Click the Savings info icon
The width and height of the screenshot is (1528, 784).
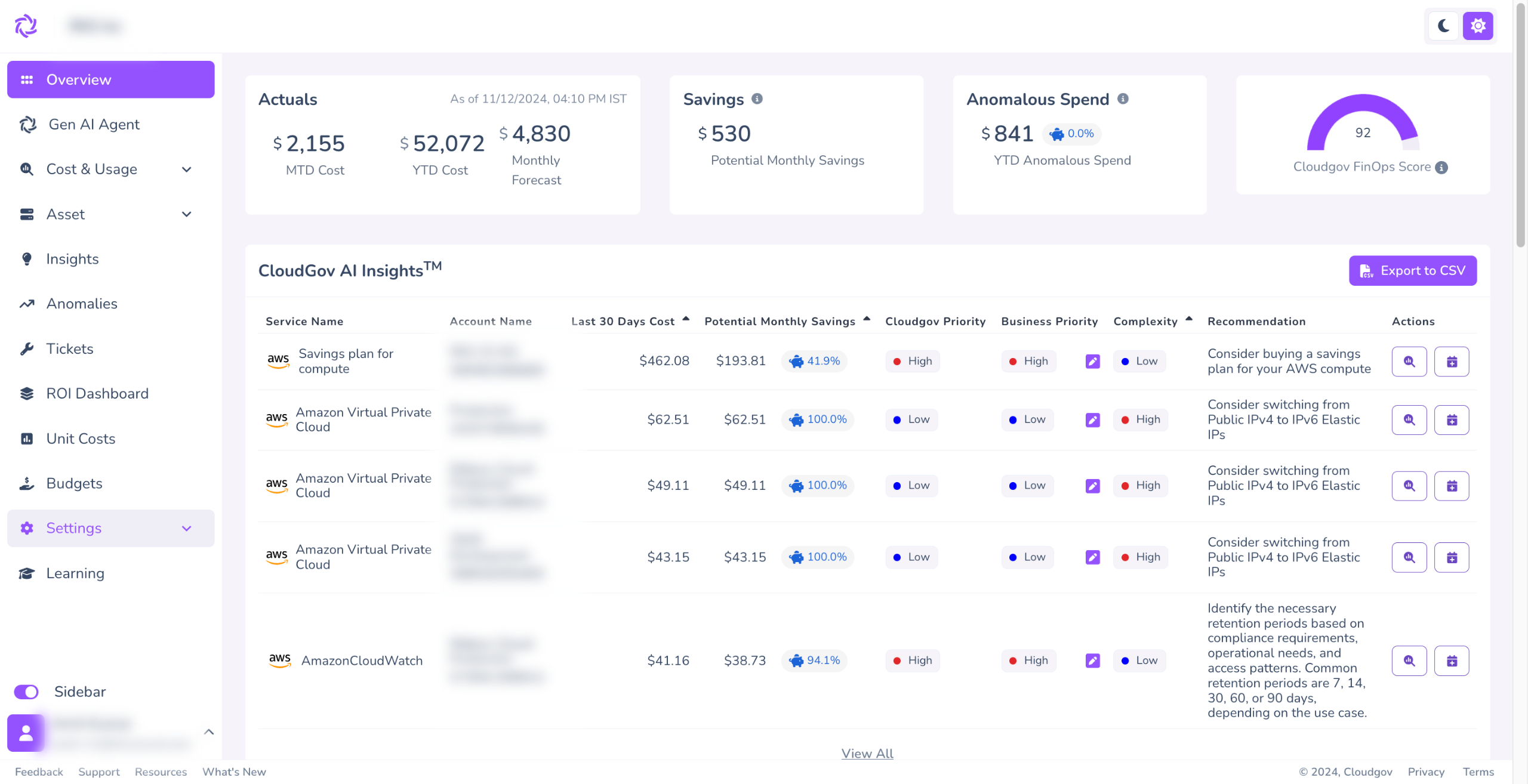(x=757, y=99)
